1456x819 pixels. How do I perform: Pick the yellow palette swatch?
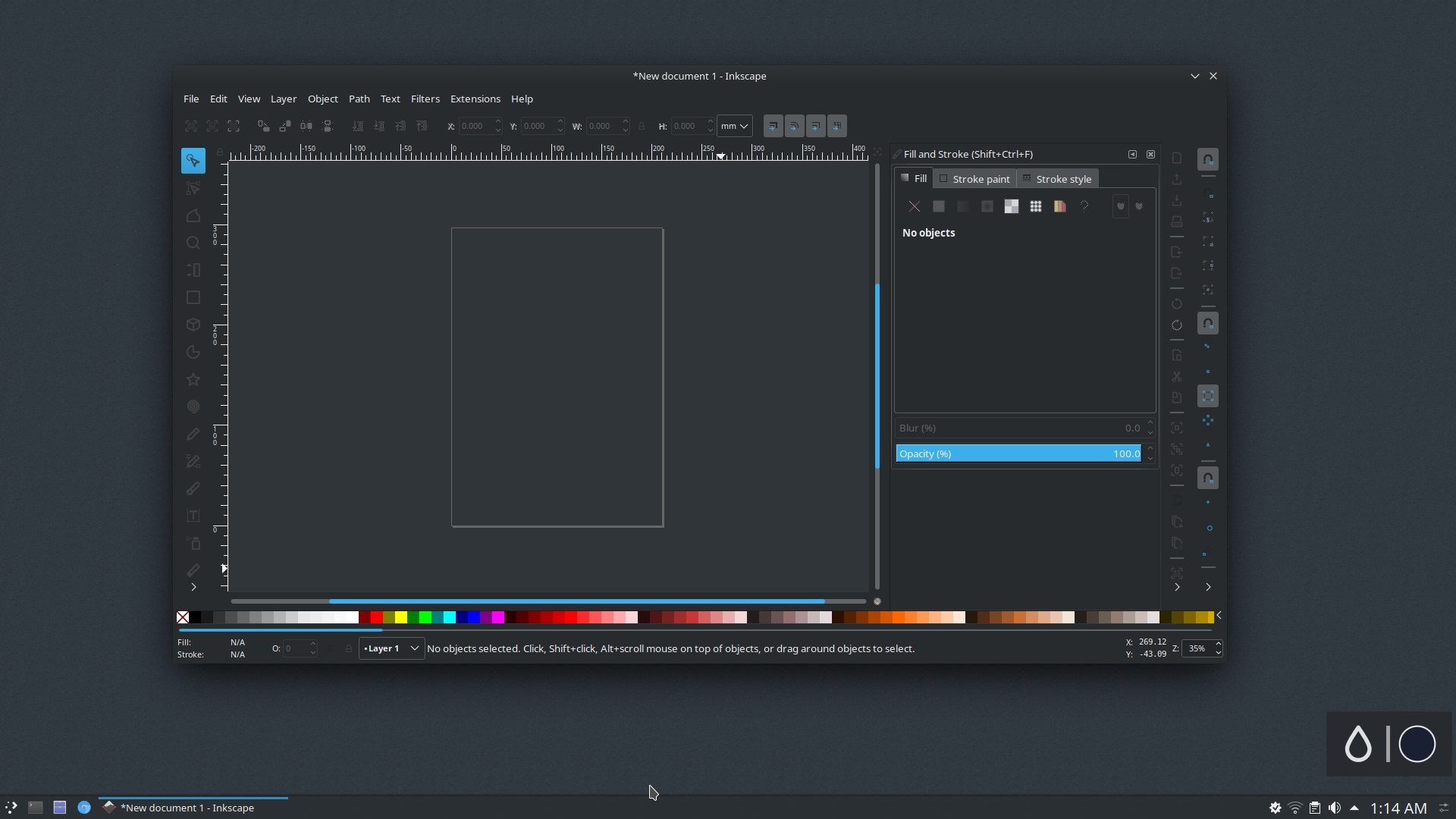click(x=400, y=617)
